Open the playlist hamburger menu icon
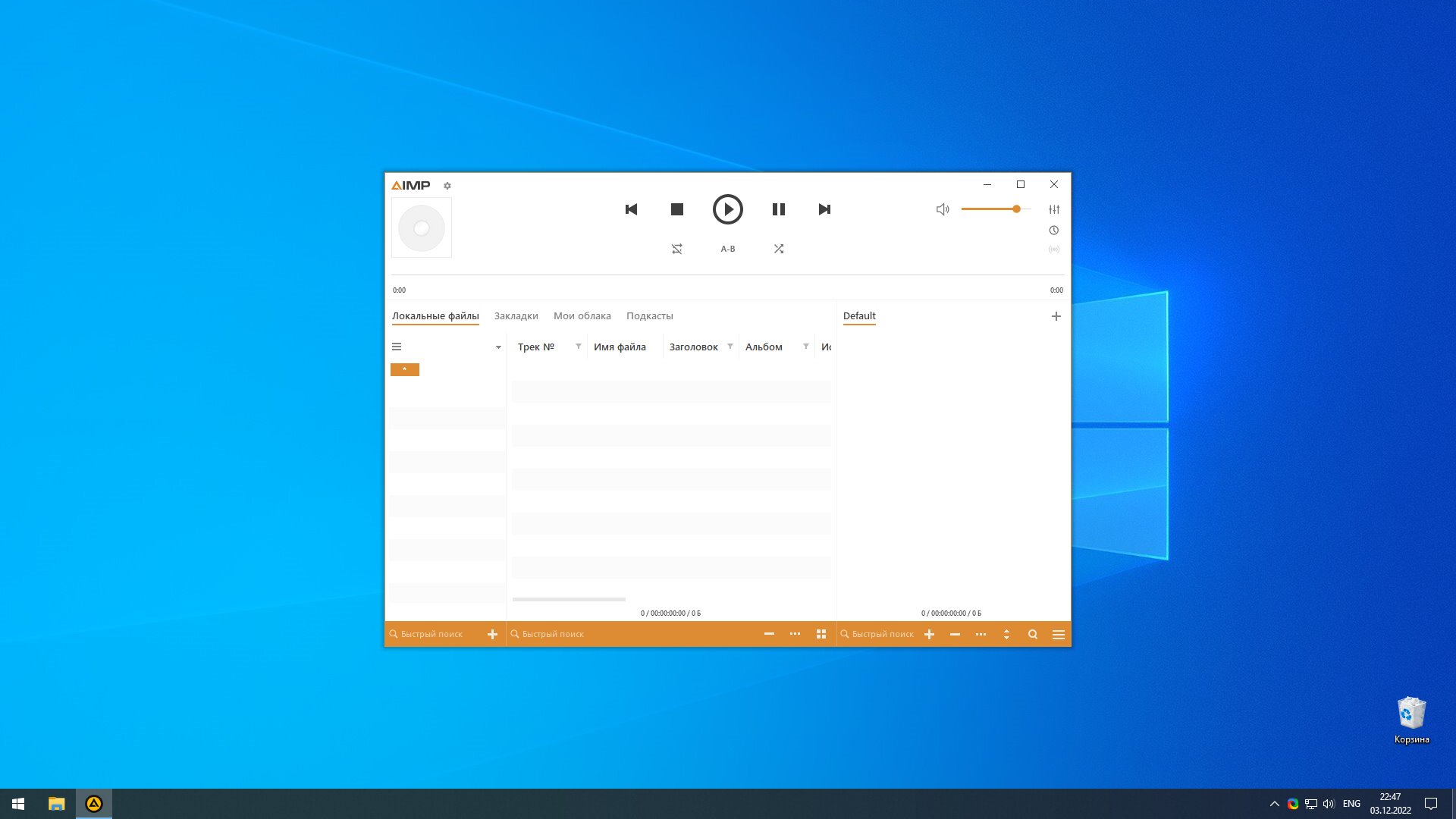Image resolution: width=1456 pixels, height=819 pixels. point(1059,635)
